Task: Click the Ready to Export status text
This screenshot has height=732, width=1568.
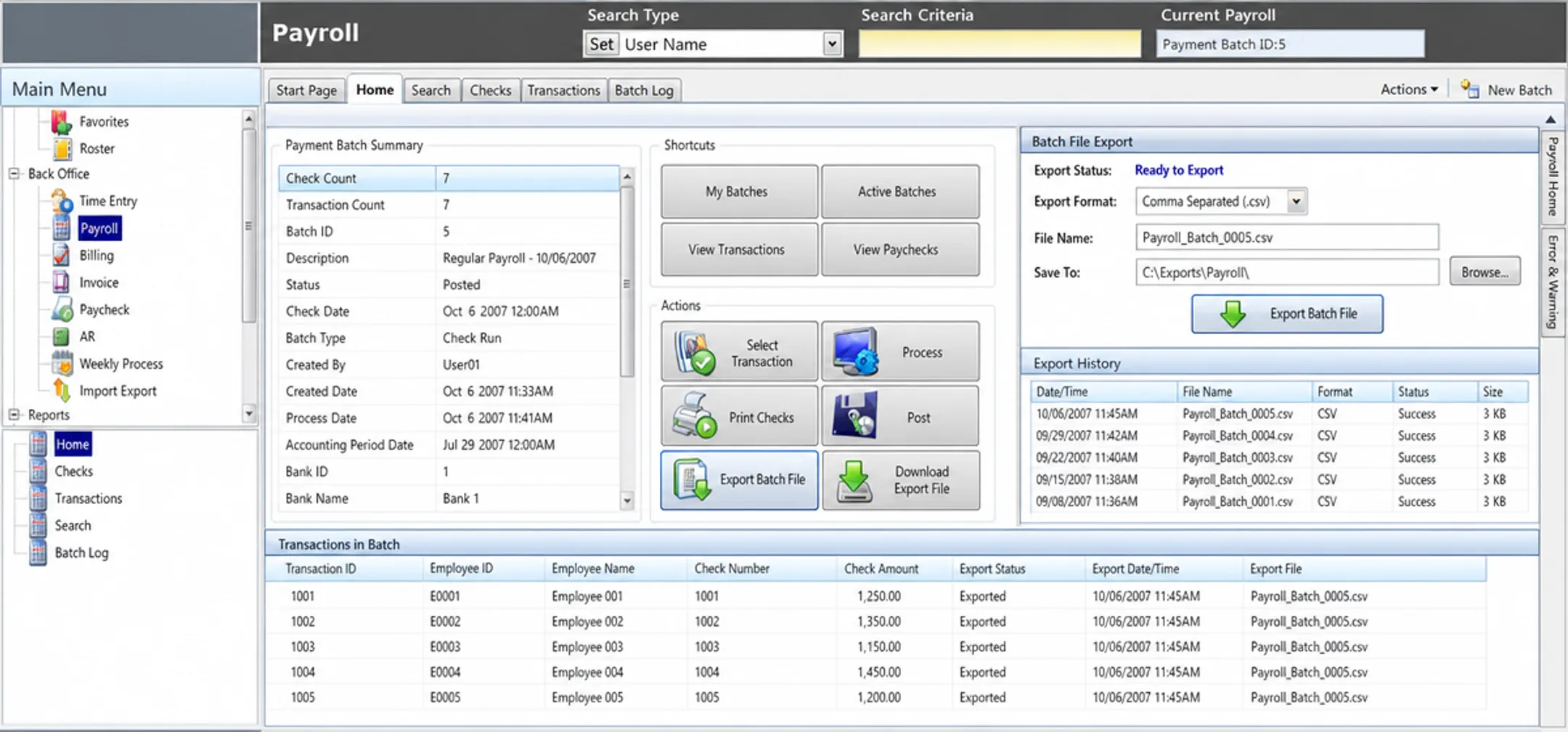Action: coord(1179,170)
